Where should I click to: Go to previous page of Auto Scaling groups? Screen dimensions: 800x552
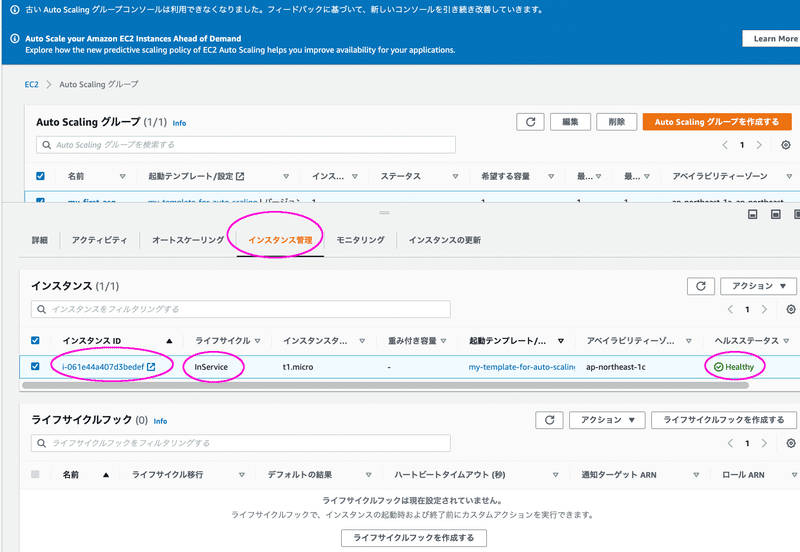tap(725, 145)
